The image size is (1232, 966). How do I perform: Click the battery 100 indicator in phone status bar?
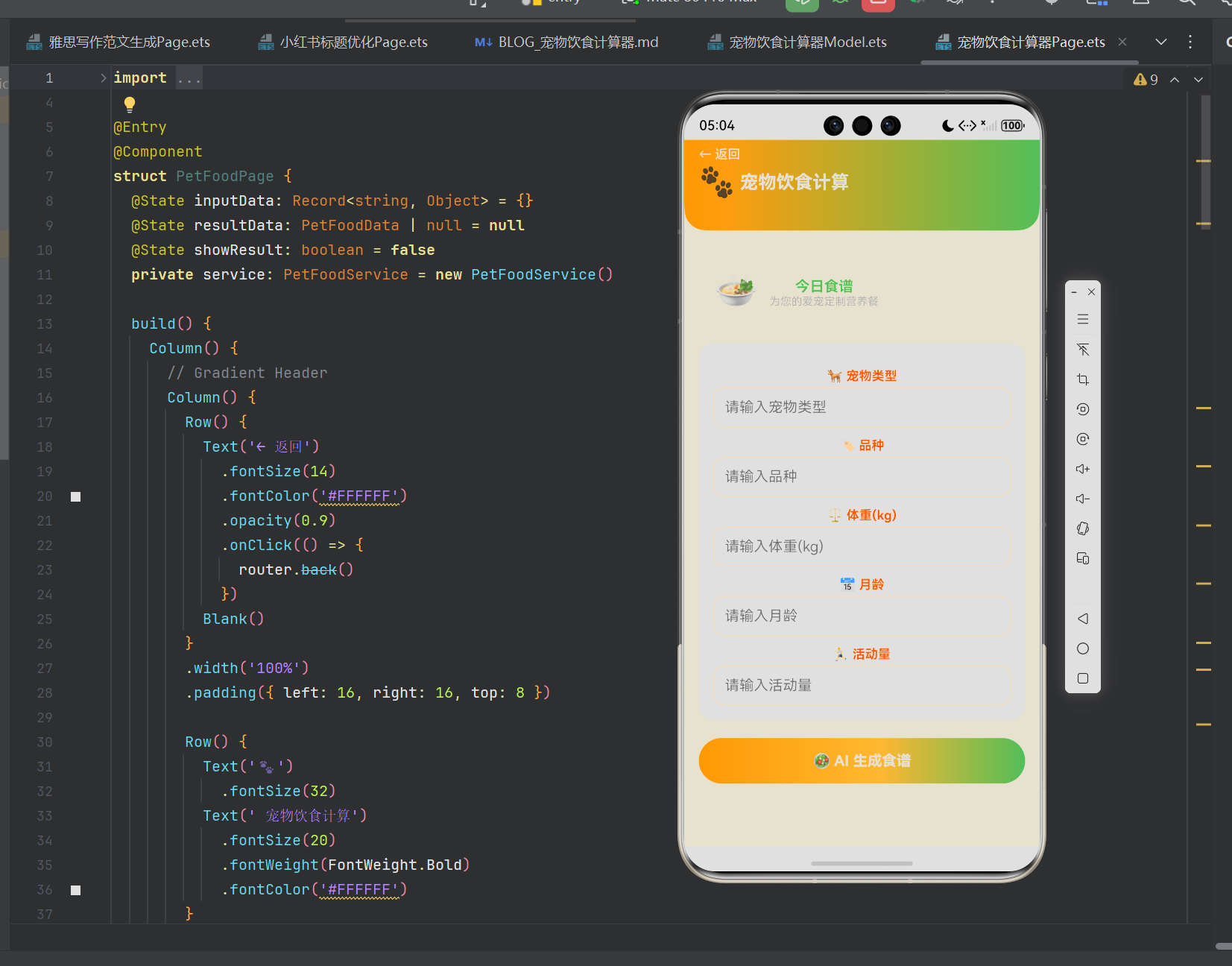tap(1012, 125)
